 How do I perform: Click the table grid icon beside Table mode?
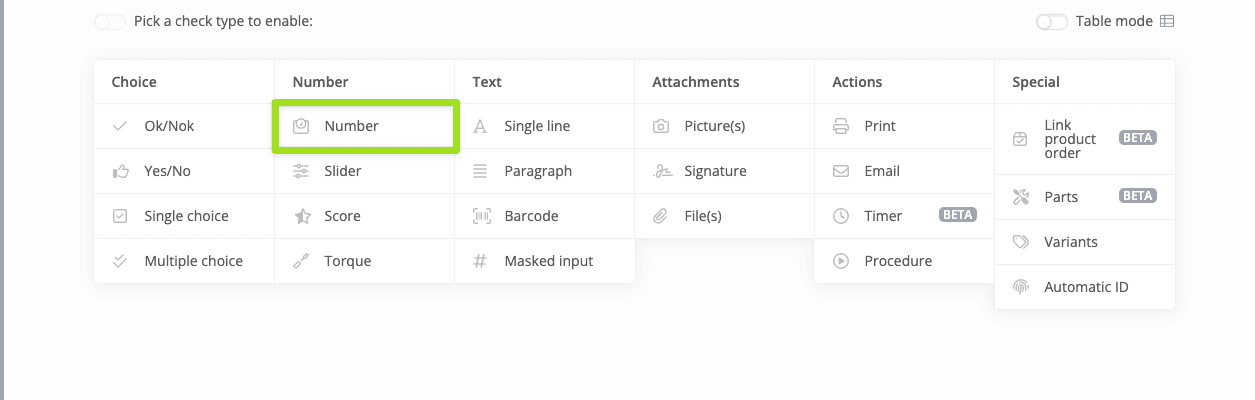coord(1167,21)
